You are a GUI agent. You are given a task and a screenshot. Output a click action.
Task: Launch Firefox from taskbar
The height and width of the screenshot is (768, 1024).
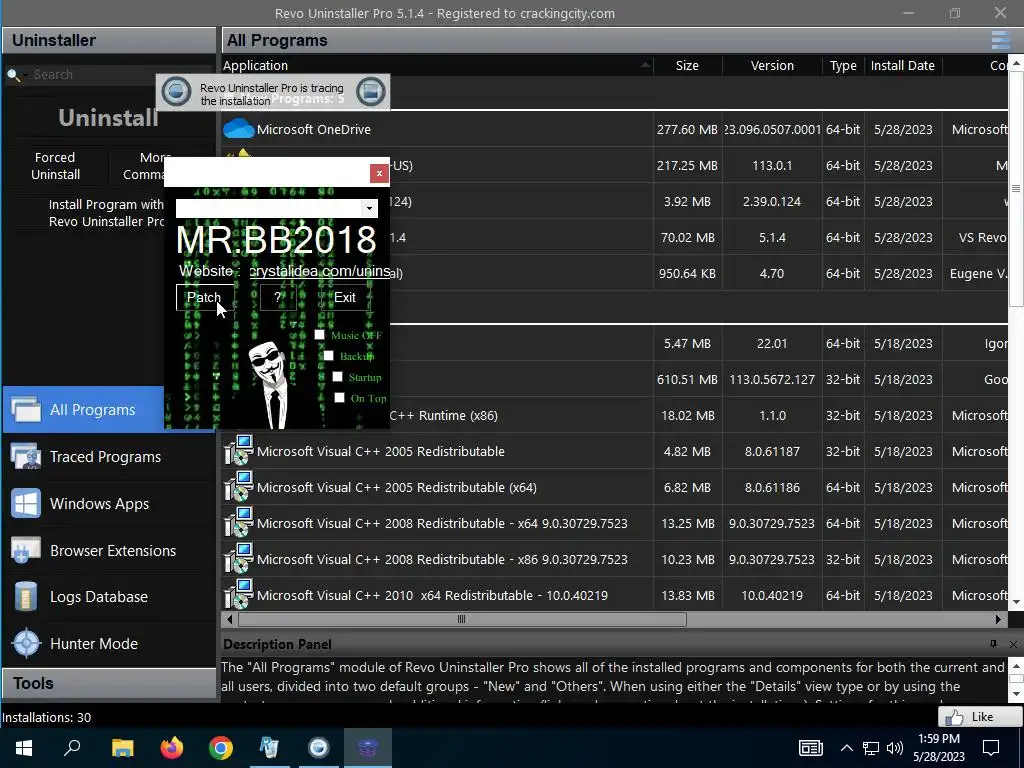pyautogui.click(x=172, y=748)
